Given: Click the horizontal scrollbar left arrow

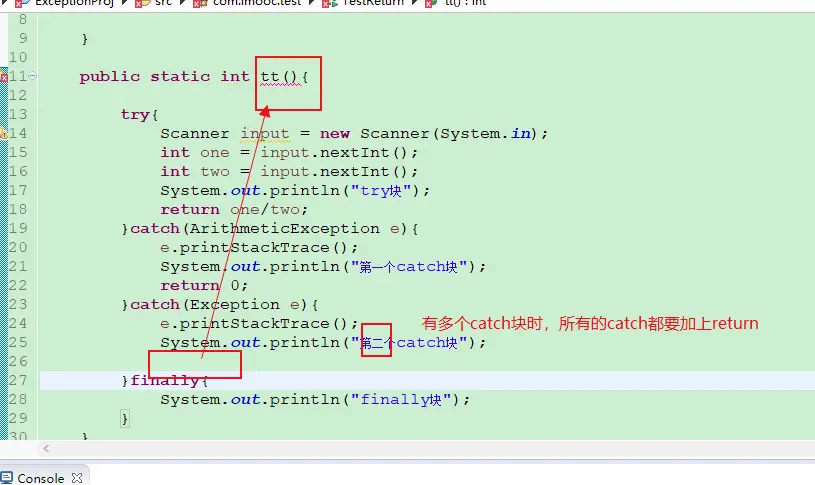Looking at the screenshot, I should 46,448.
